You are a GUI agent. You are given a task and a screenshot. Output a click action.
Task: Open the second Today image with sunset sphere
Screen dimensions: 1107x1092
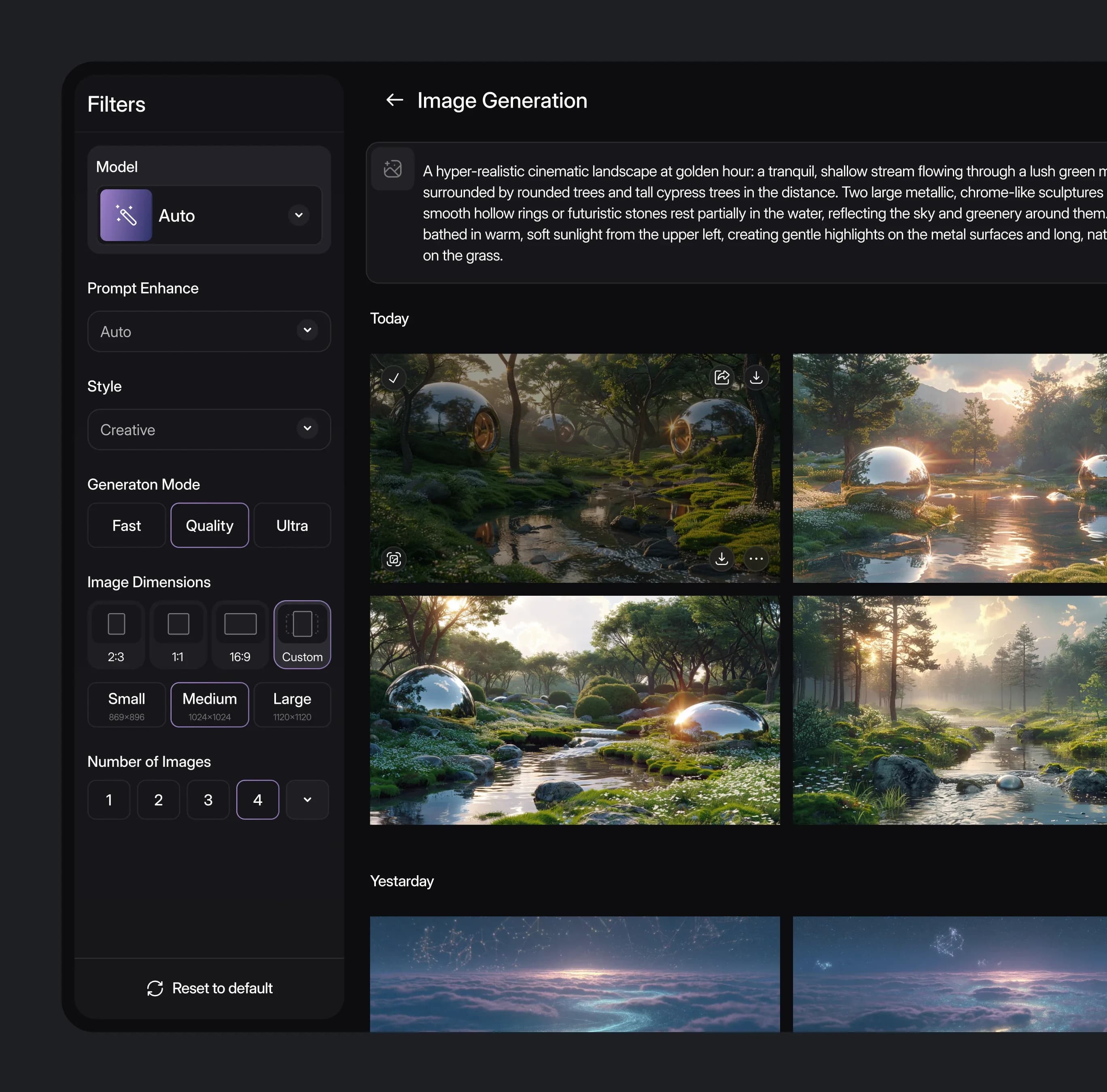[950, 468]
